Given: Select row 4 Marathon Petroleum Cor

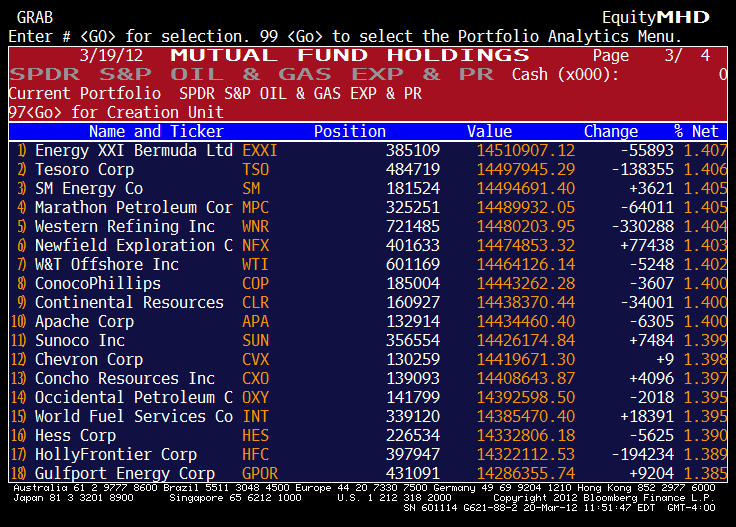Looking at the screenshot, I should coord(368,207).
